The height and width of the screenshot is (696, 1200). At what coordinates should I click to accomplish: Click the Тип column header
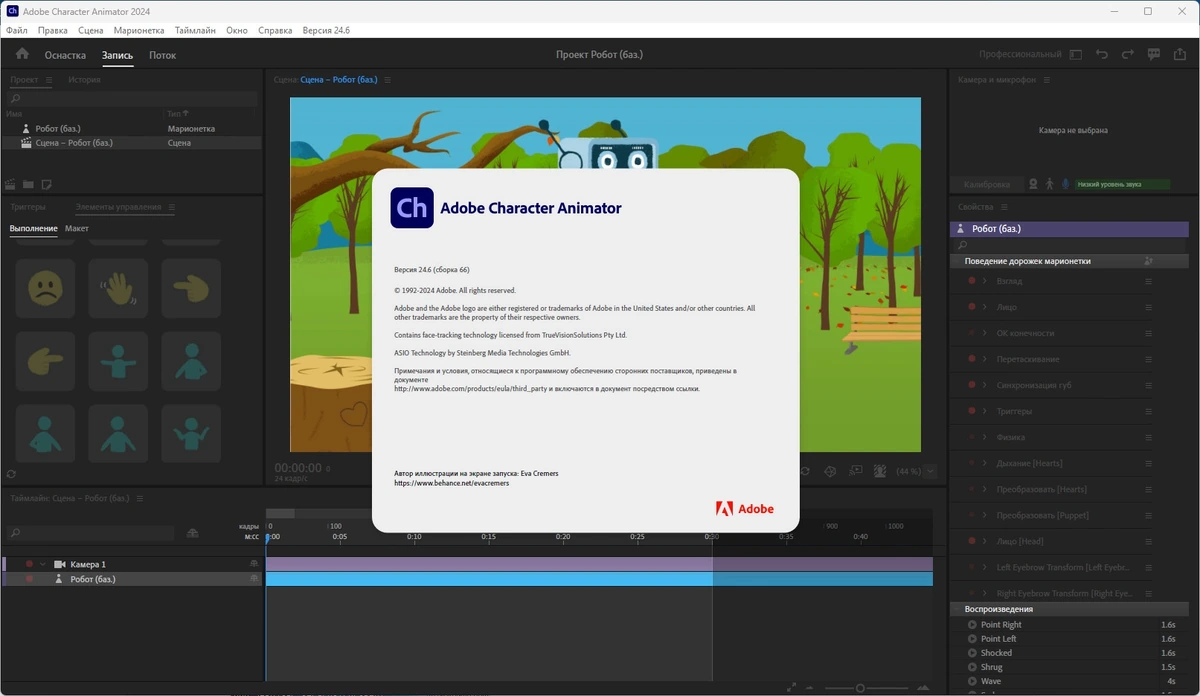coord(178,114)
